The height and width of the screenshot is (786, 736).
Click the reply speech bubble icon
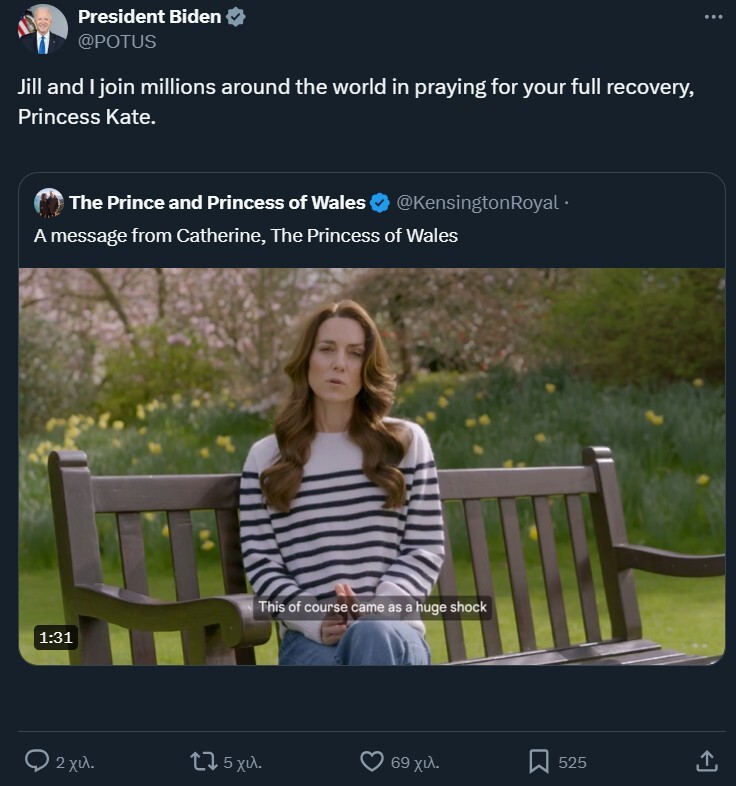37,762
